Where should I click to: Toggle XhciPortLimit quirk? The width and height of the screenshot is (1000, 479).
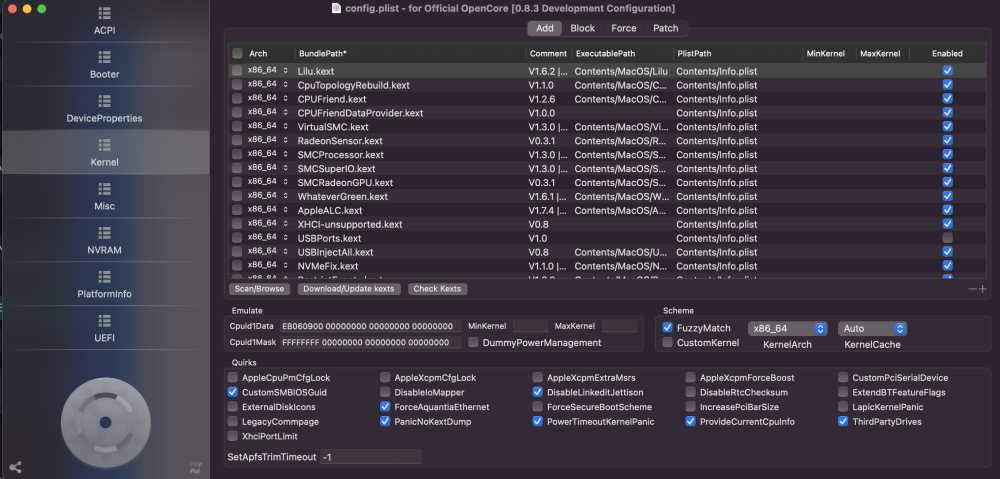(233, 436)
